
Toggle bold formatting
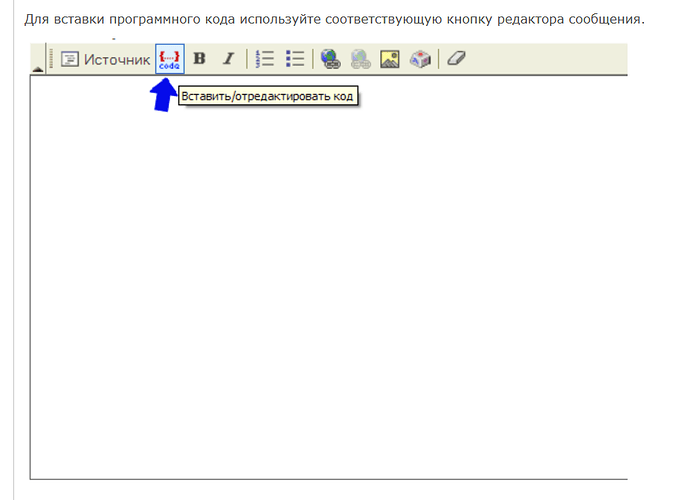(x=199, y=59)
